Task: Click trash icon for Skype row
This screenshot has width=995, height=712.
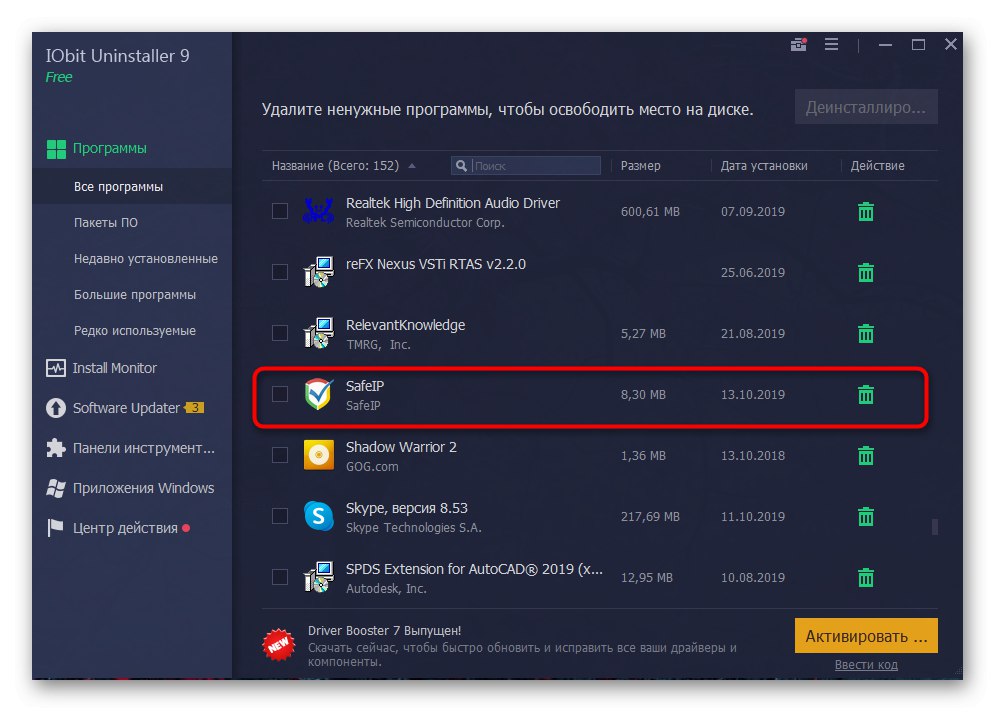Action: (x=866, y=517)
